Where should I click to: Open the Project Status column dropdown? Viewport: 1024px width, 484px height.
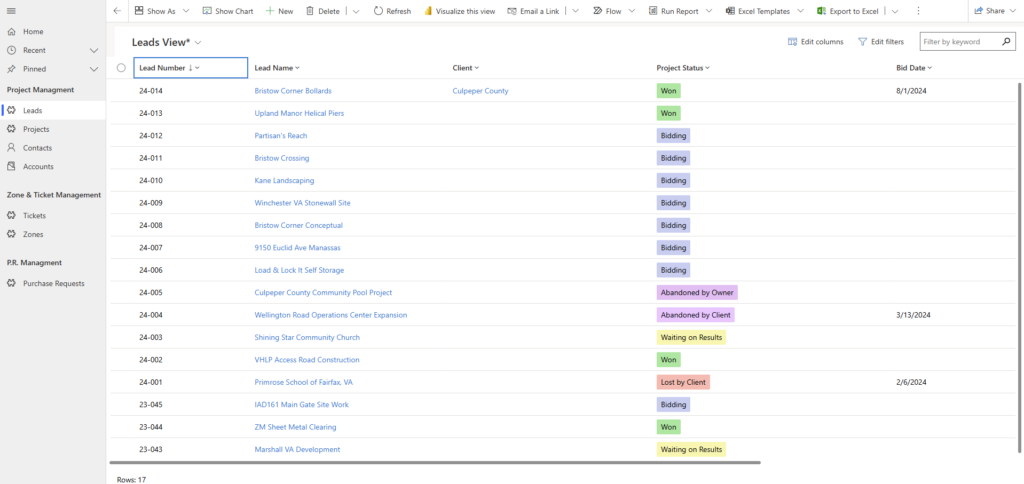coord(707,68)
